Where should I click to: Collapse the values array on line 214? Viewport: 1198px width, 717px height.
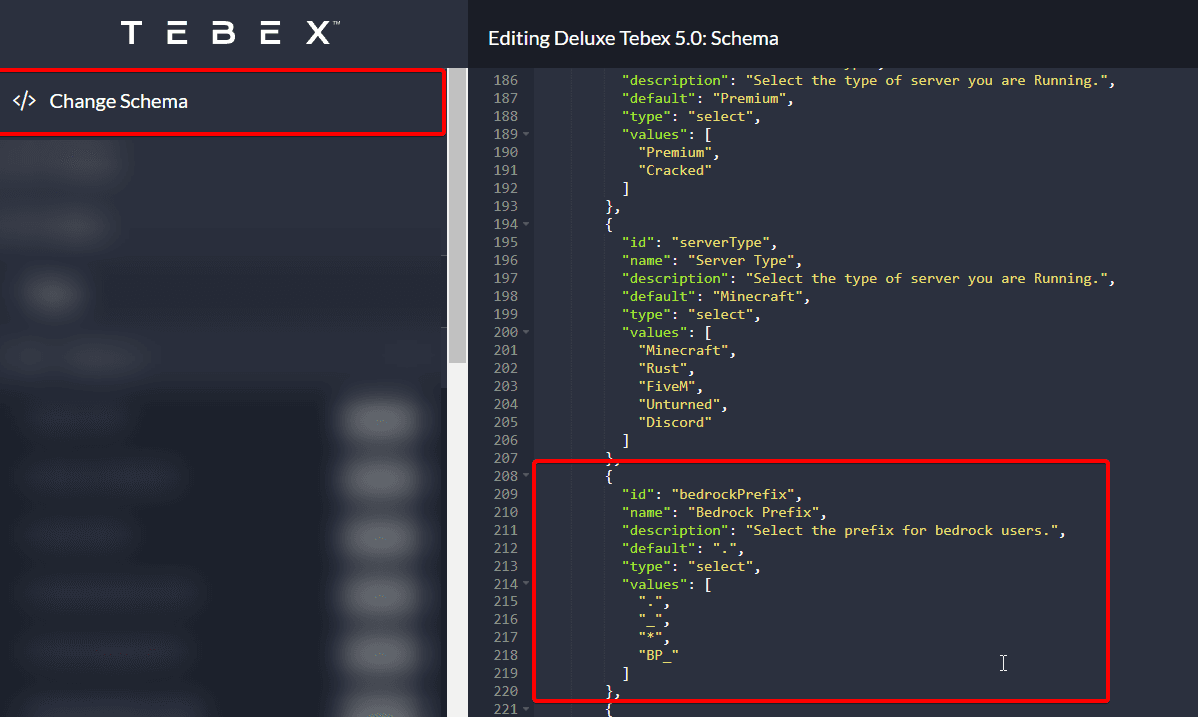[x=526, y=584]
